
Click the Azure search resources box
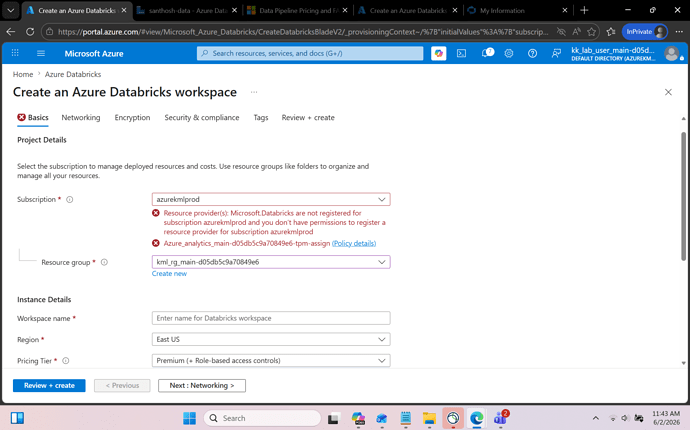[310, 53]
